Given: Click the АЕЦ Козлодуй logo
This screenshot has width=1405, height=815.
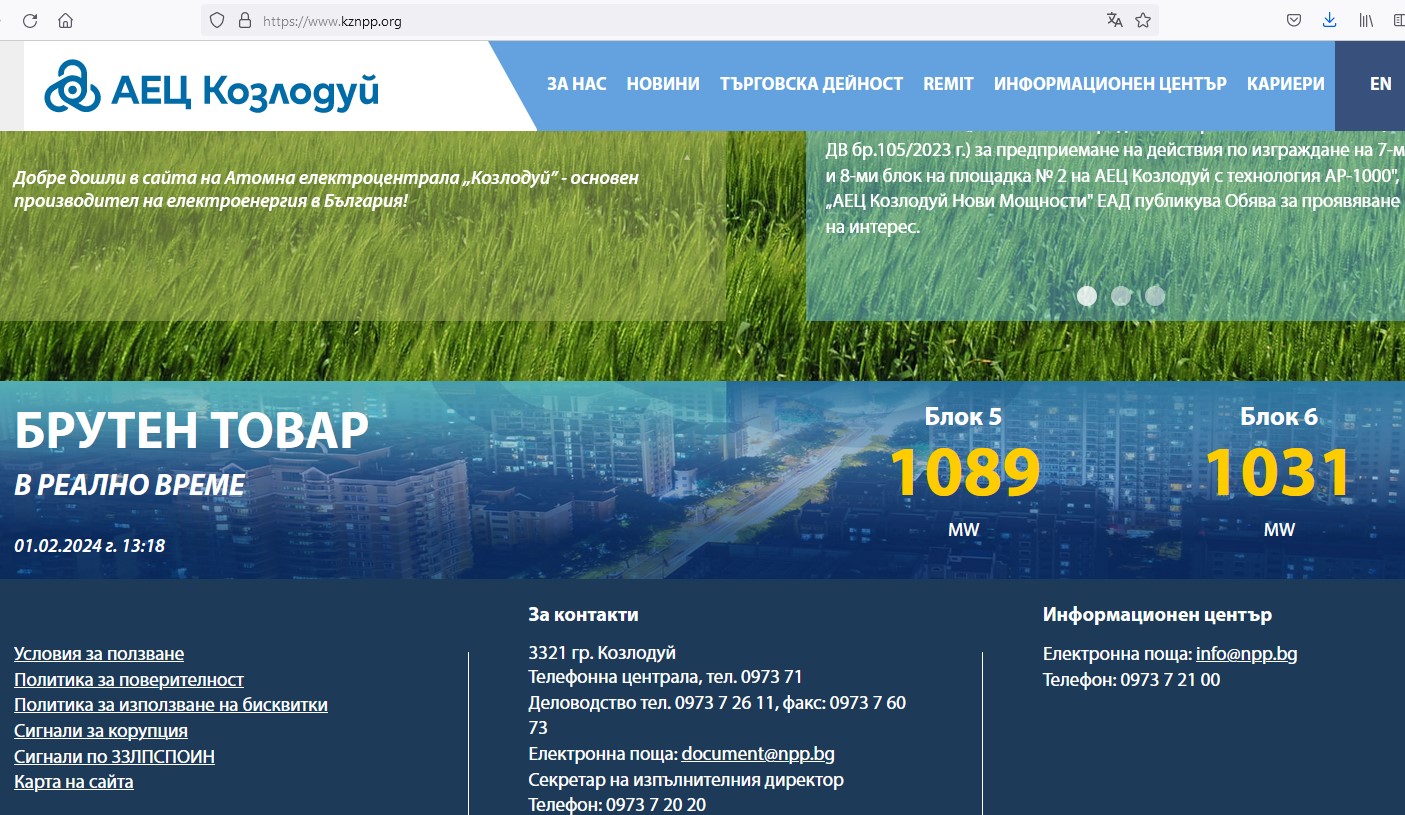Looking at the screenshot, I should [x=212, y=87].
